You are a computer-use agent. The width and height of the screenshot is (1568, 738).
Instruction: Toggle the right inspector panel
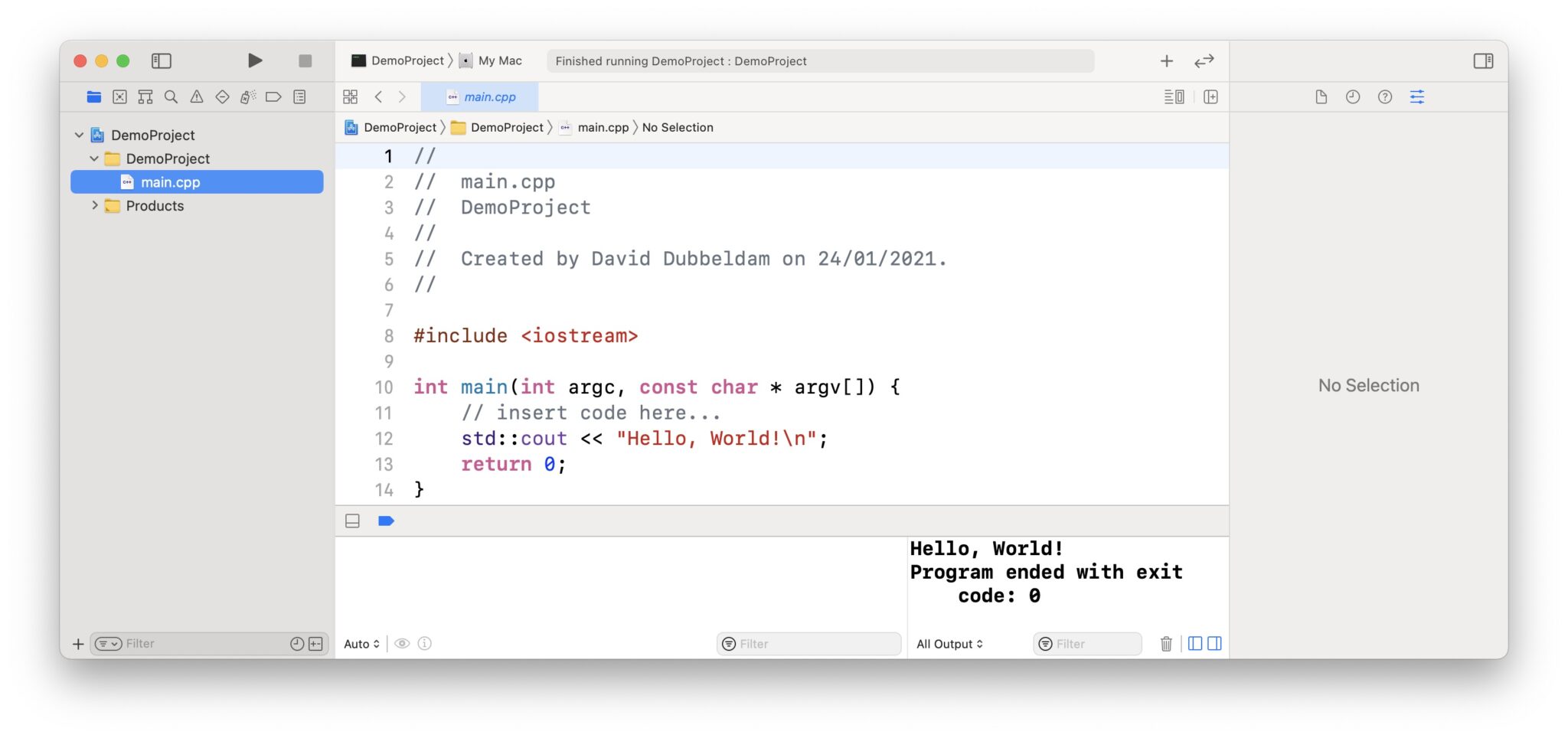point(1483,60)
